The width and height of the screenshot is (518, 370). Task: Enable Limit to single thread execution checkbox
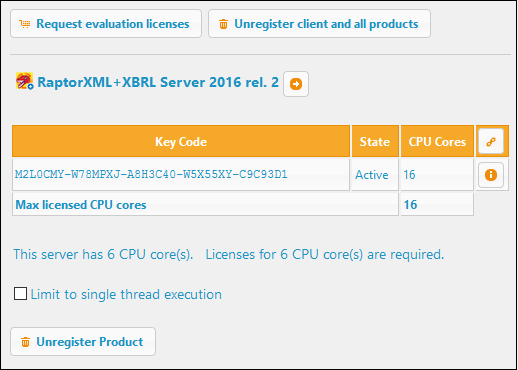click(x=20, y=294)
